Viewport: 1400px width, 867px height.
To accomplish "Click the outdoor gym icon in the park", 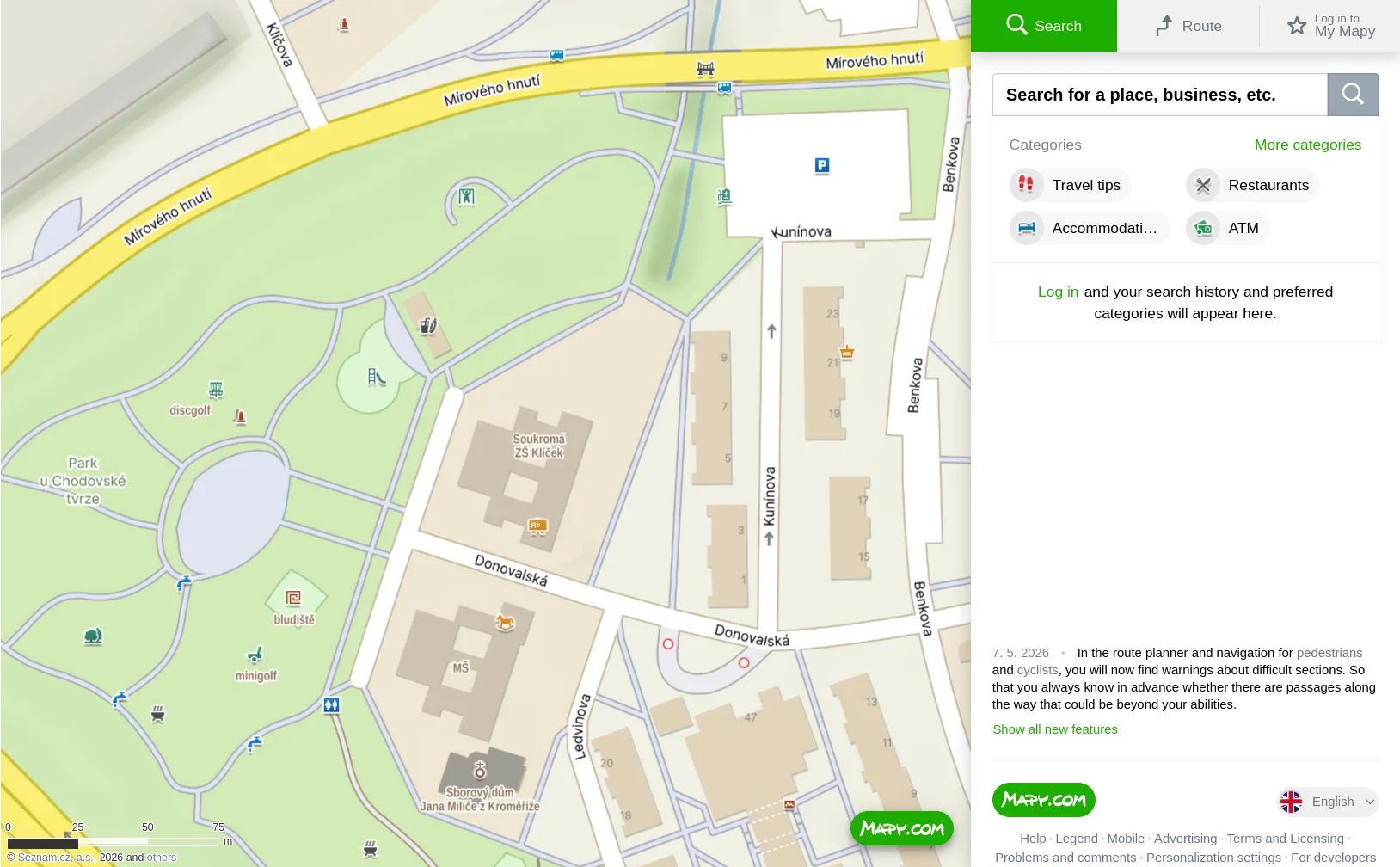I will (x=466, y=196).
